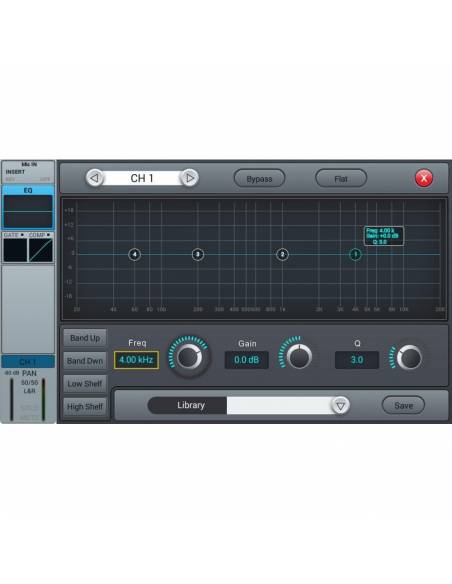Click the CH 1 label in channel strip

28,362
